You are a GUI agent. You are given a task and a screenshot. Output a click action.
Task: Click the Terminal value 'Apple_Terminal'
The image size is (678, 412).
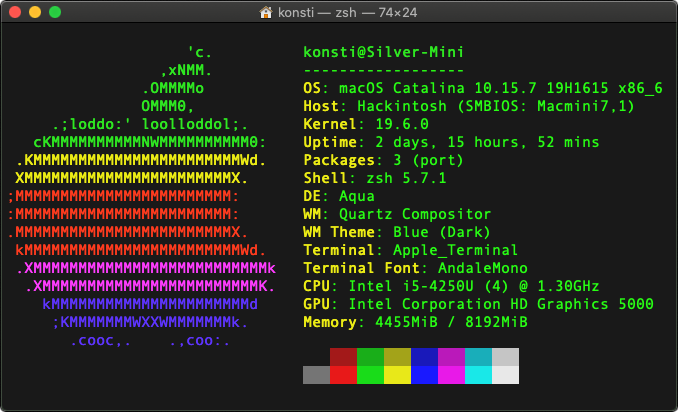coord(455,250)
